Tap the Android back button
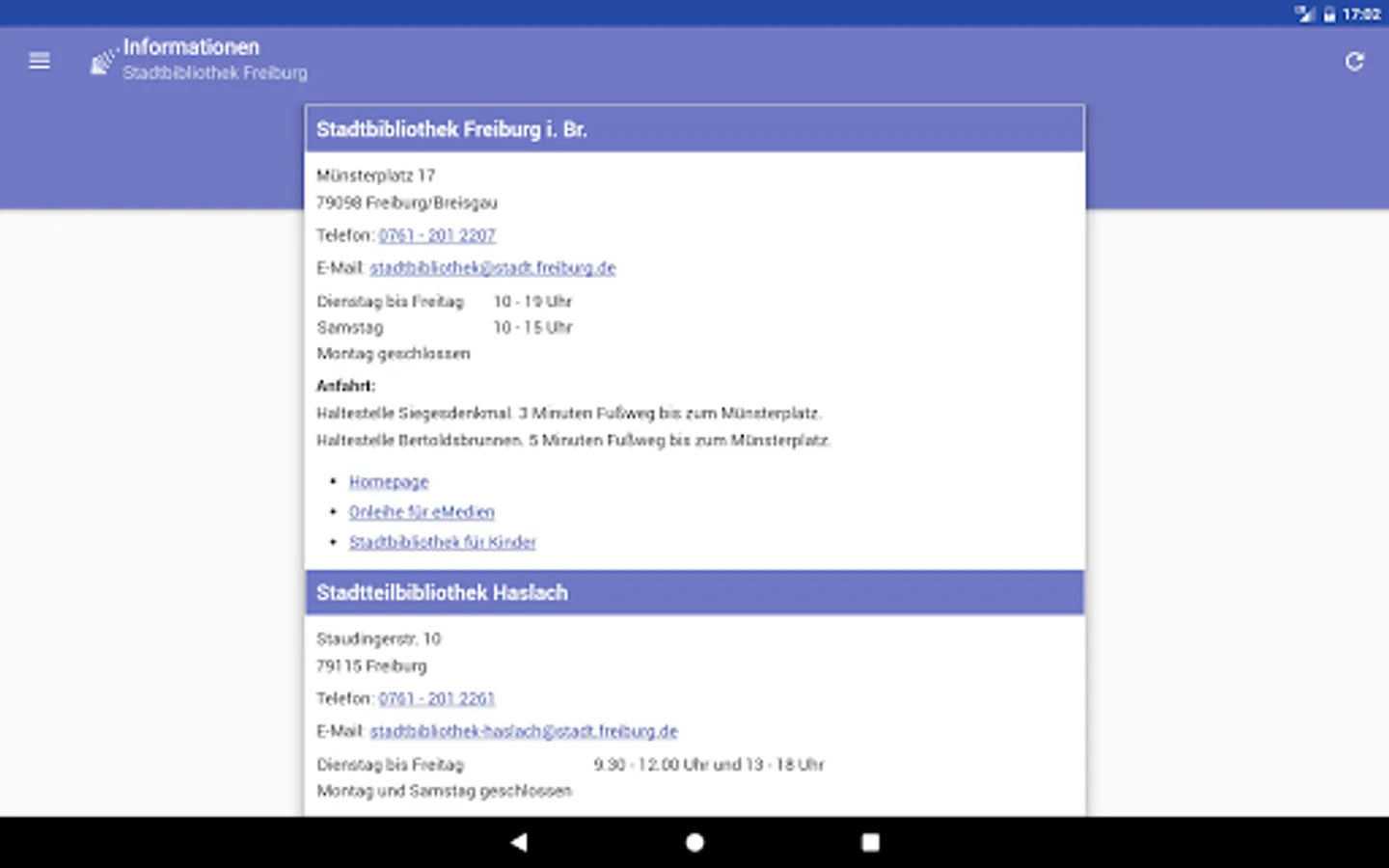 pyautogui.click(x=519, y=842)
